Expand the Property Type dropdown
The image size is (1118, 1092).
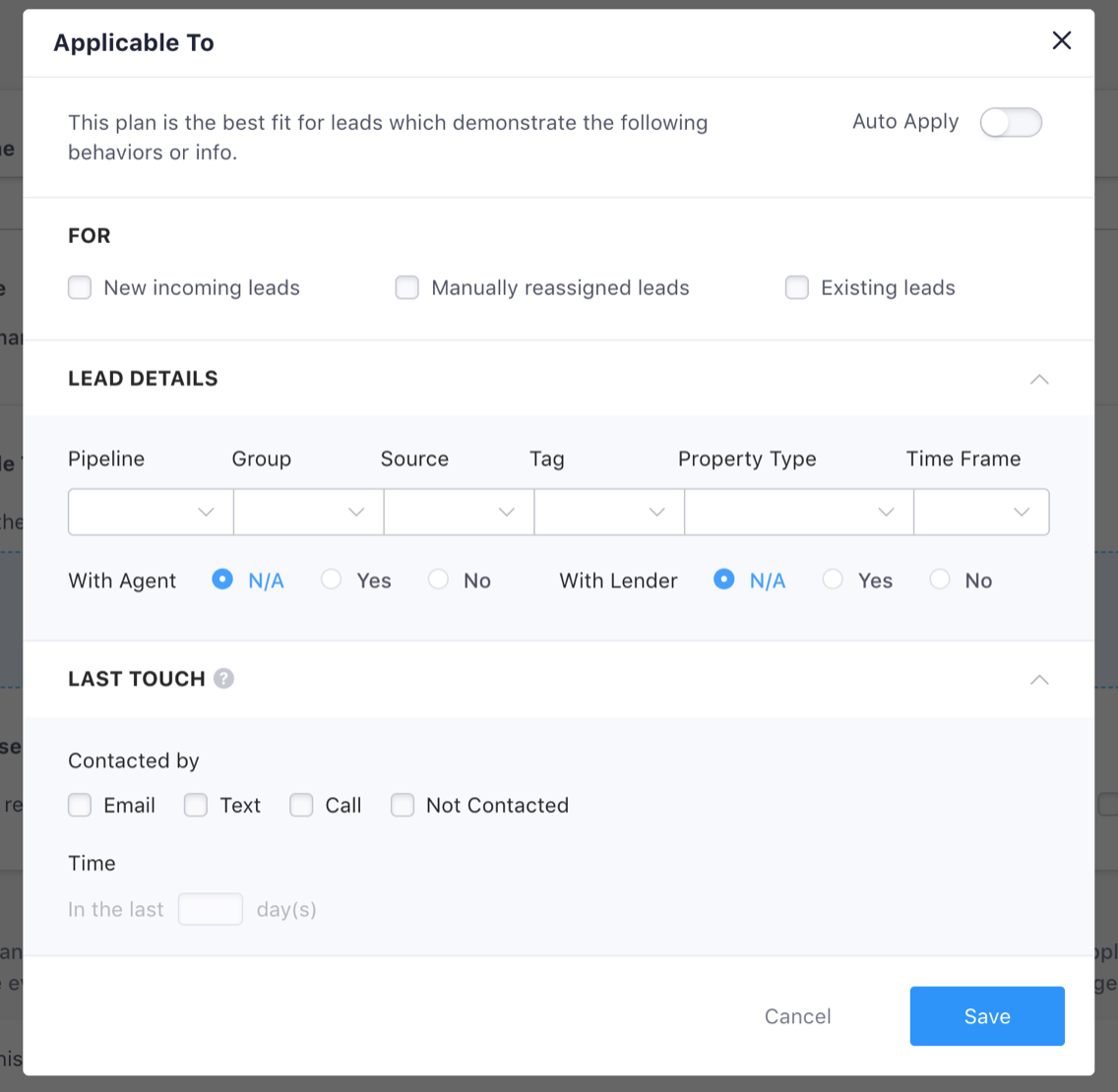point(798,512)
